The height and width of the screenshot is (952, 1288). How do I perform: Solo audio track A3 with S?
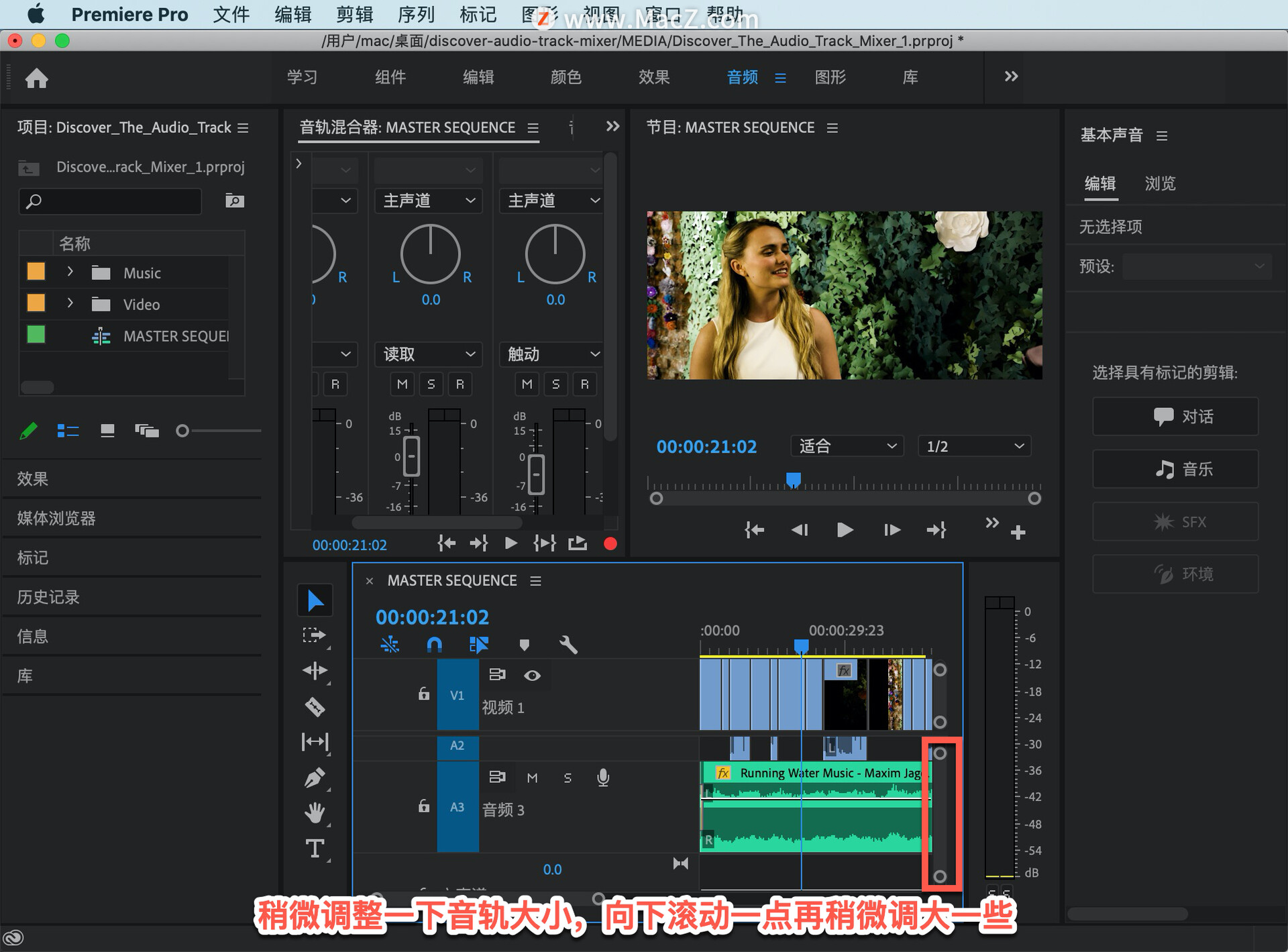pyautogui.click(x=568, y=778)
